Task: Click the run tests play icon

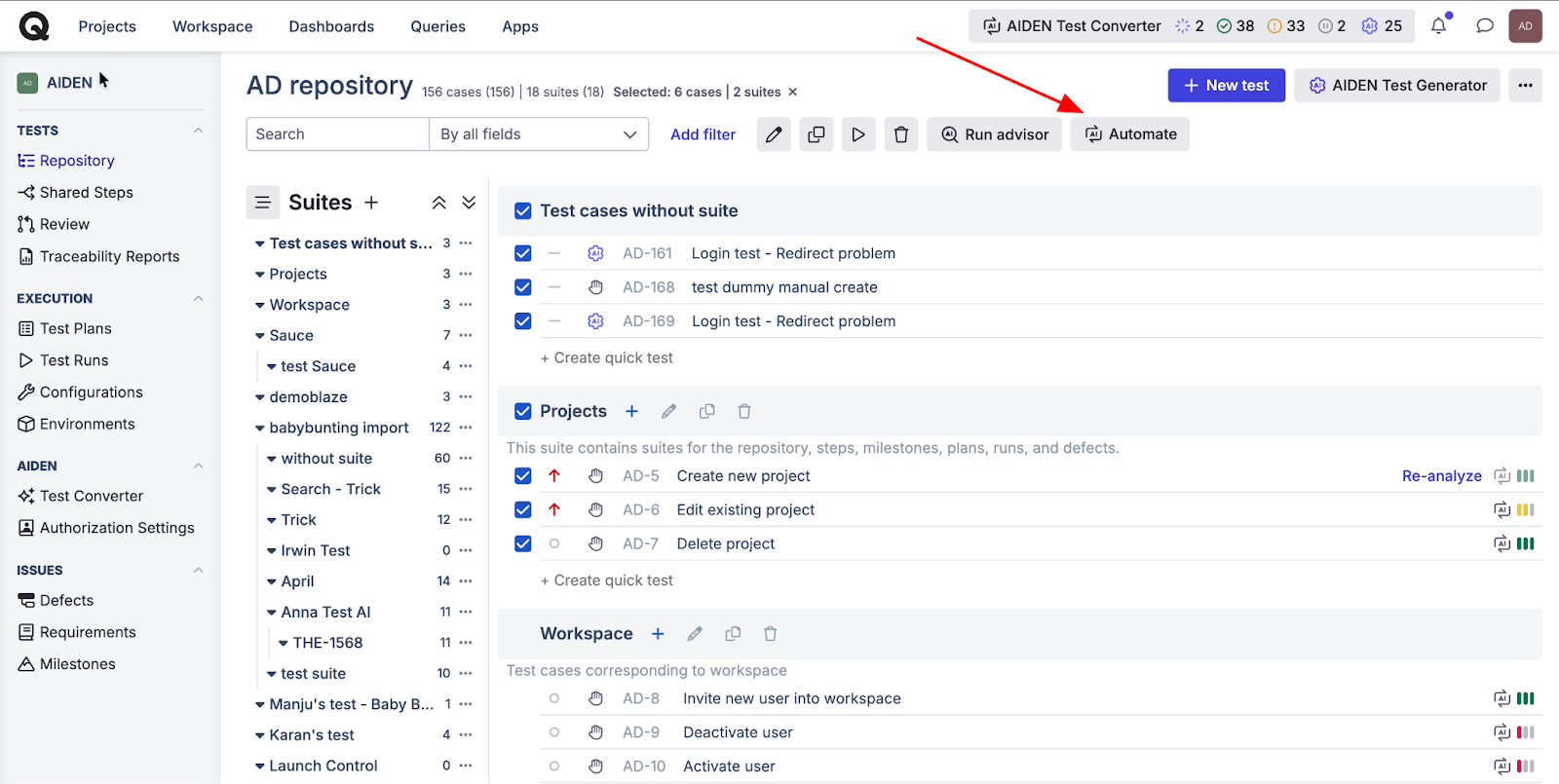Action: [858, 134]
